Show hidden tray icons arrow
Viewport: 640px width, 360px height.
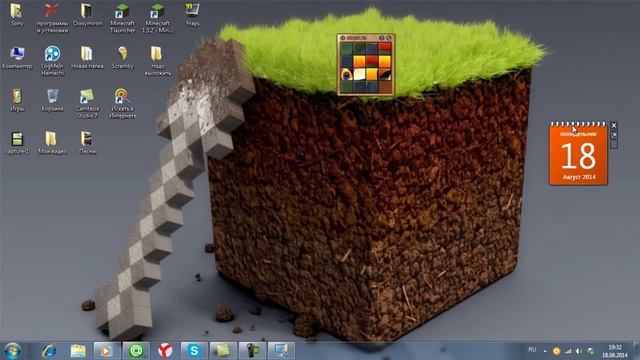click(x=545, y=351)
